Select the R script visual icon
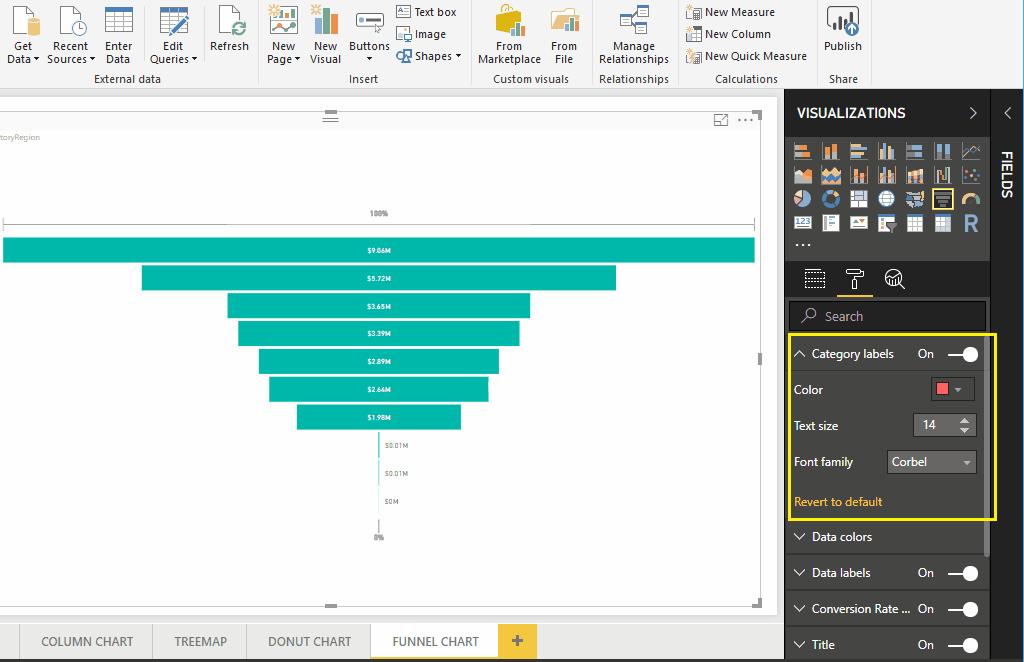 (x=970, y=223)
